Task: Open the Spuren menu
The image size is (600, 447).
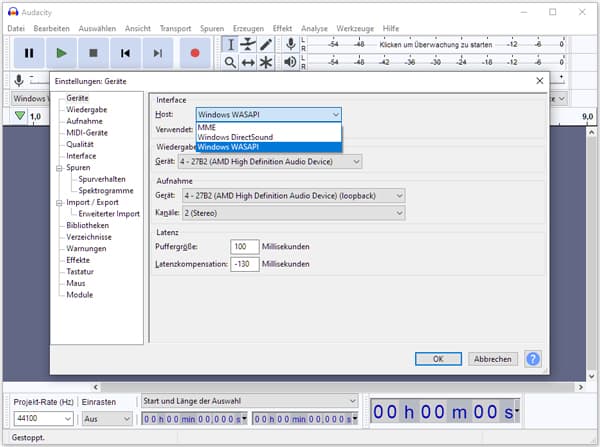Action: (212, 29)
